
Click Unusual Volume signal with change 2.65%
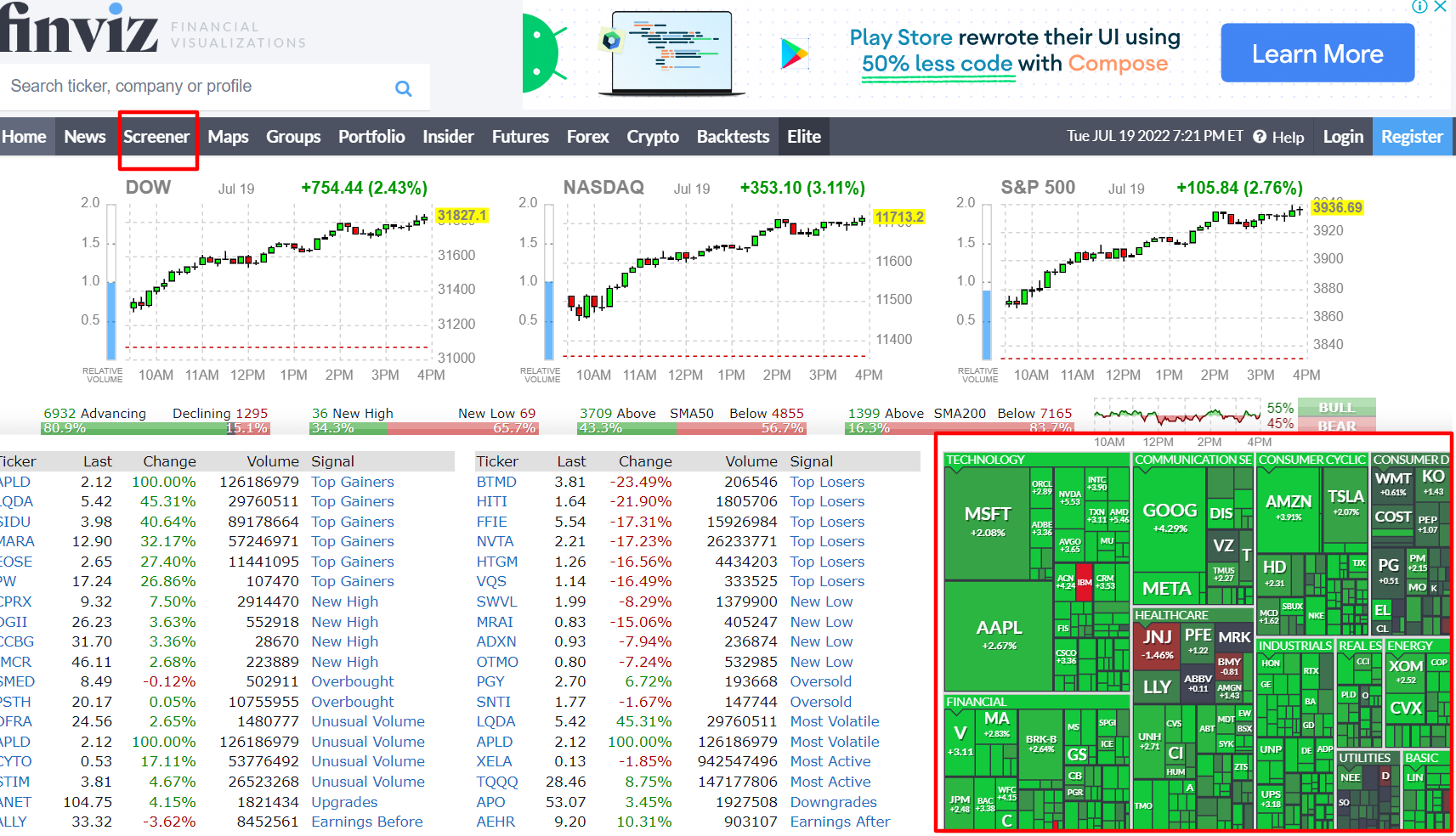click(368, 721)
